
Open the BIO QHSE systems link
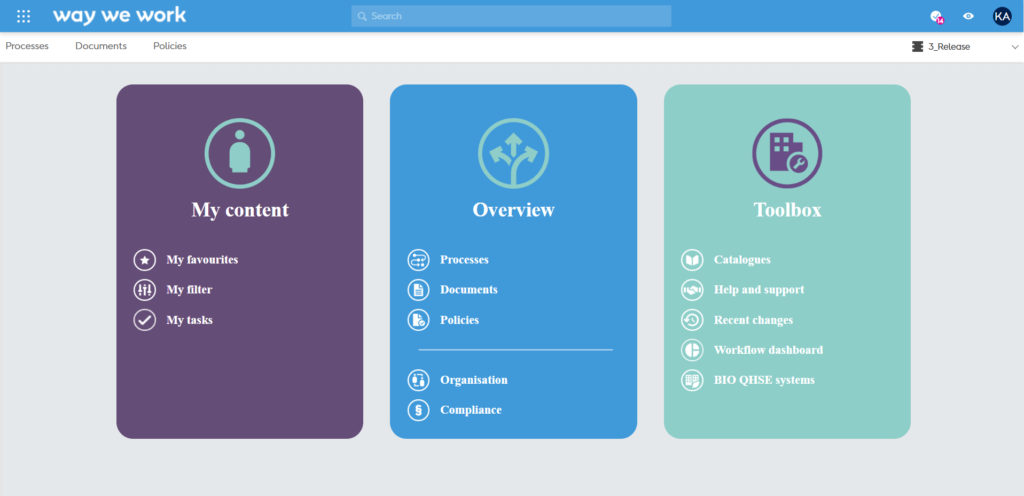pyautogui.click(x=763, y=380)
